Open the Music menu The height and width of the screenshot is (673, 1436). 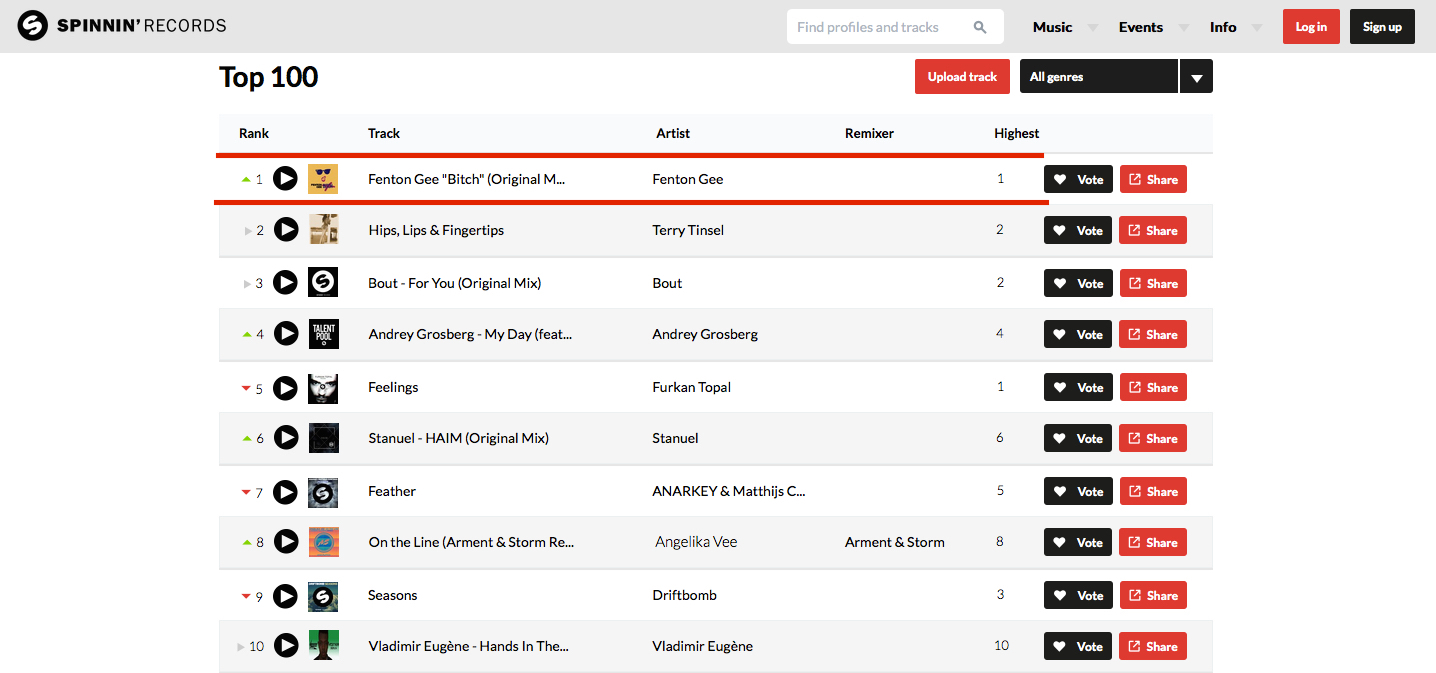(x=1052, y=27)
